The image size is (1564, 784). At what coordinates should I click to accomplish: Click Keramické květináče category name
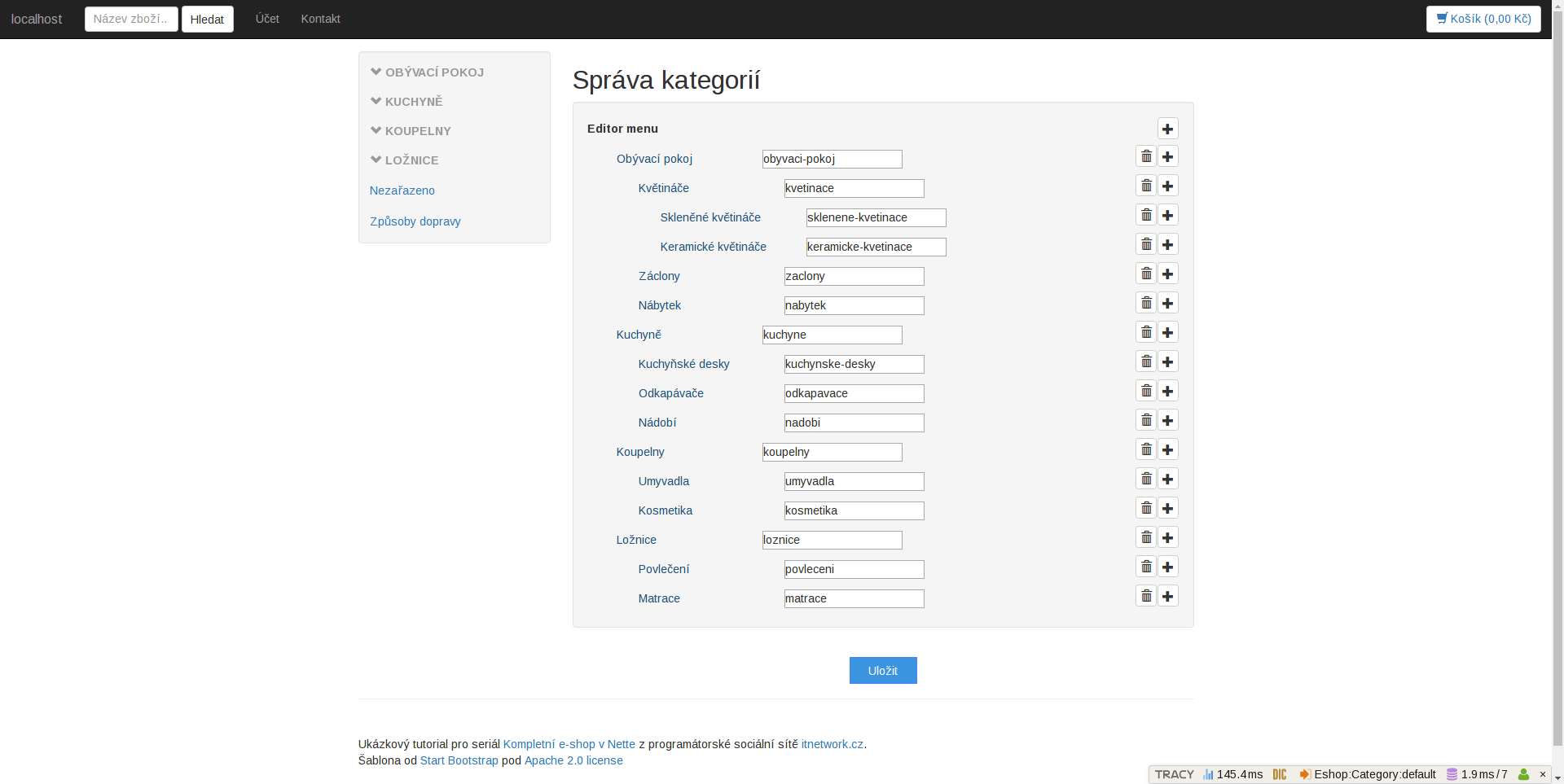click(714, 247)
